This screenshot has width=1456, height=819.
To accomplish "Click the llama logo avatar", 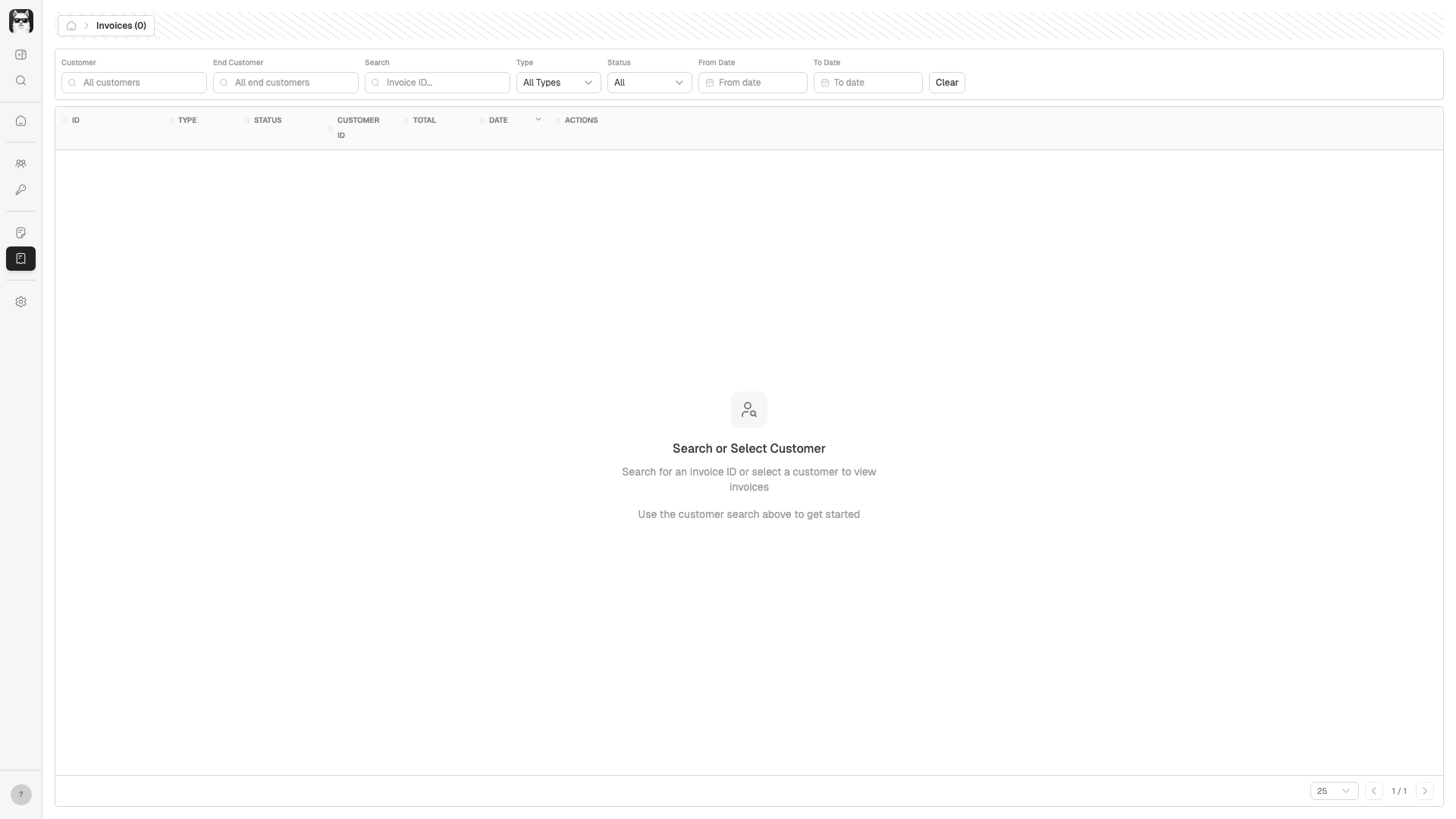I will point(20,20).
